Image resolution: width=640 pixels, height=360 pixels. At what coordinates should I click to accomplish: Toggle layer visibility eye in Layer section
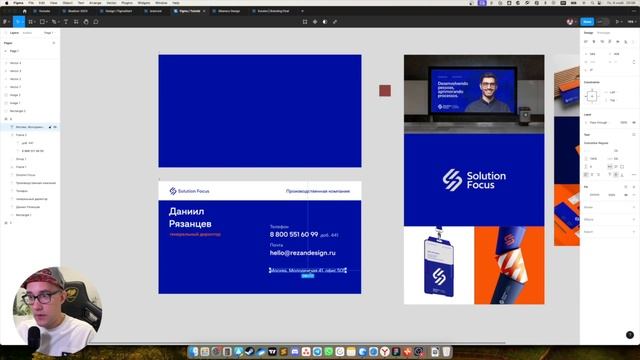pos(634,122)
